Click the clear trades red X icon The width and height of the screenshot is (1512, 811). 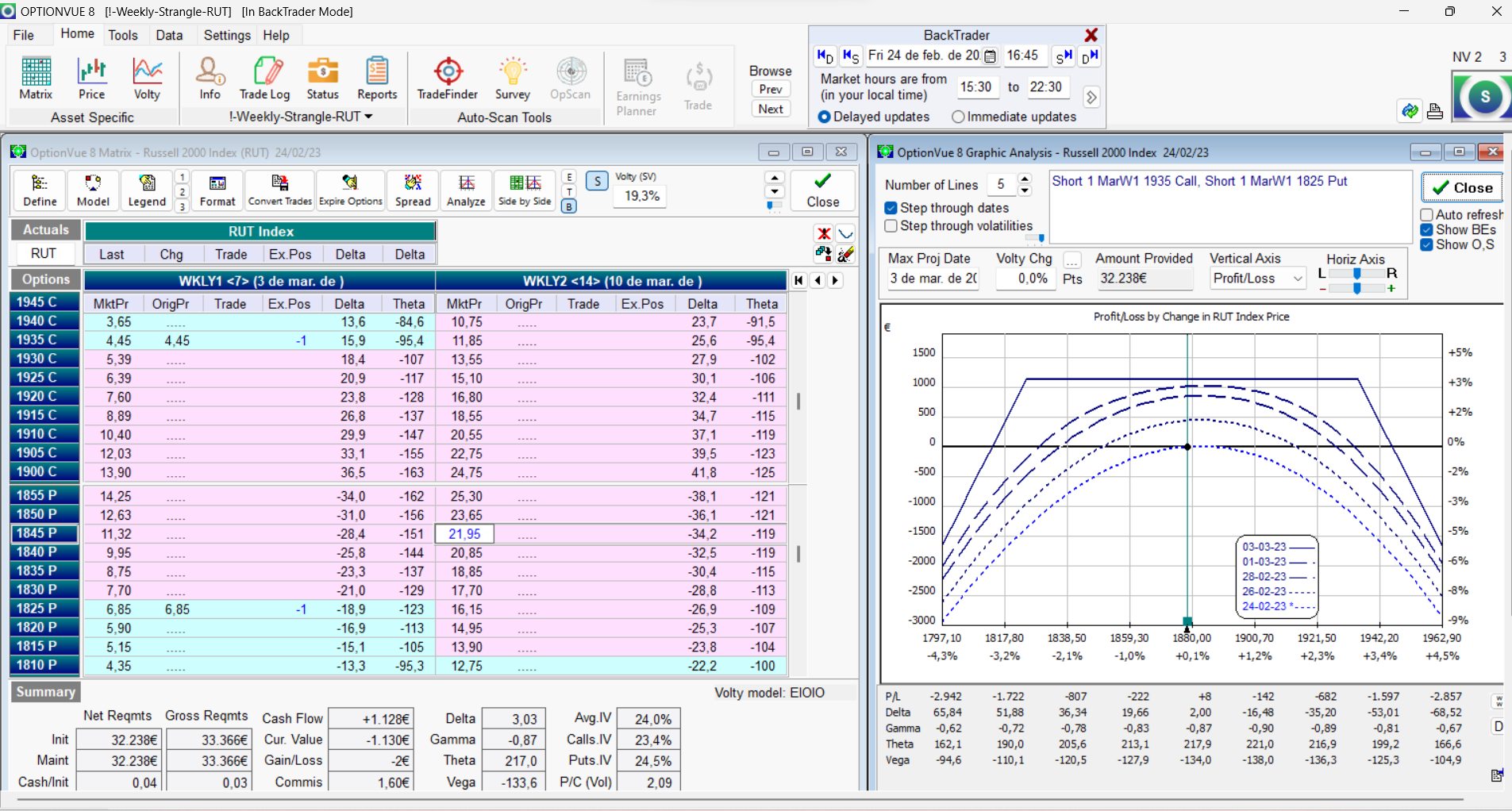pyautogui.click(x=824, y=233)
